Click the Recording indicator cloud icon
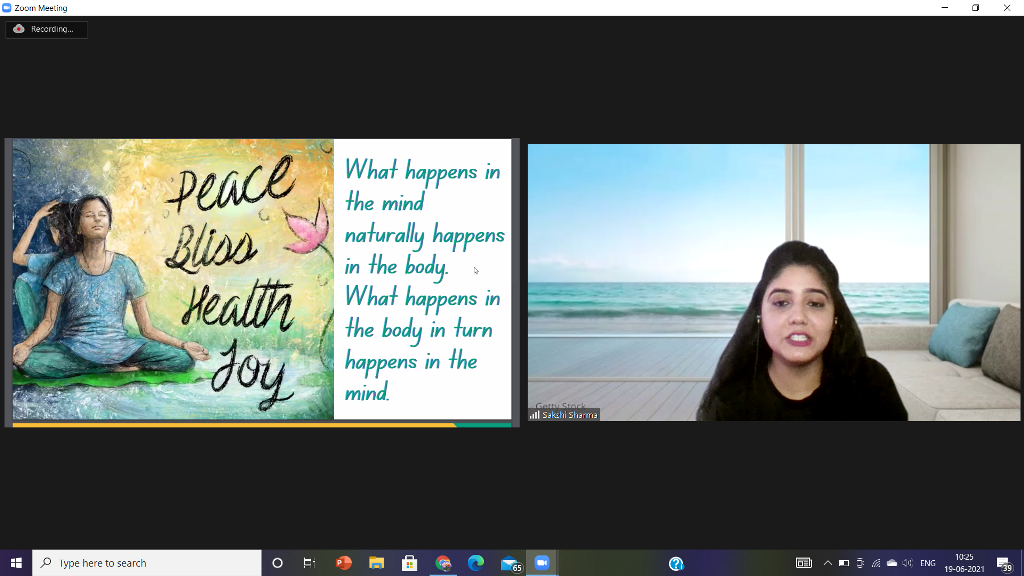1024x576 pixels. point(19,29)
